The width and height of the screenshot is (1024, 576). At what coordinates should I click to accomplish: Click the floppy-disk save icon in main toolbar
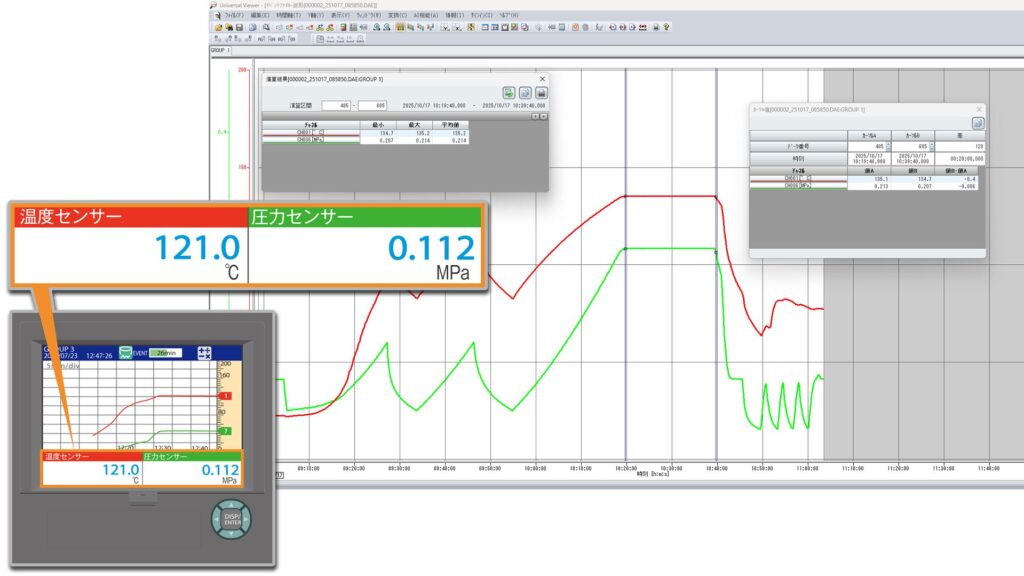[240, 27]
